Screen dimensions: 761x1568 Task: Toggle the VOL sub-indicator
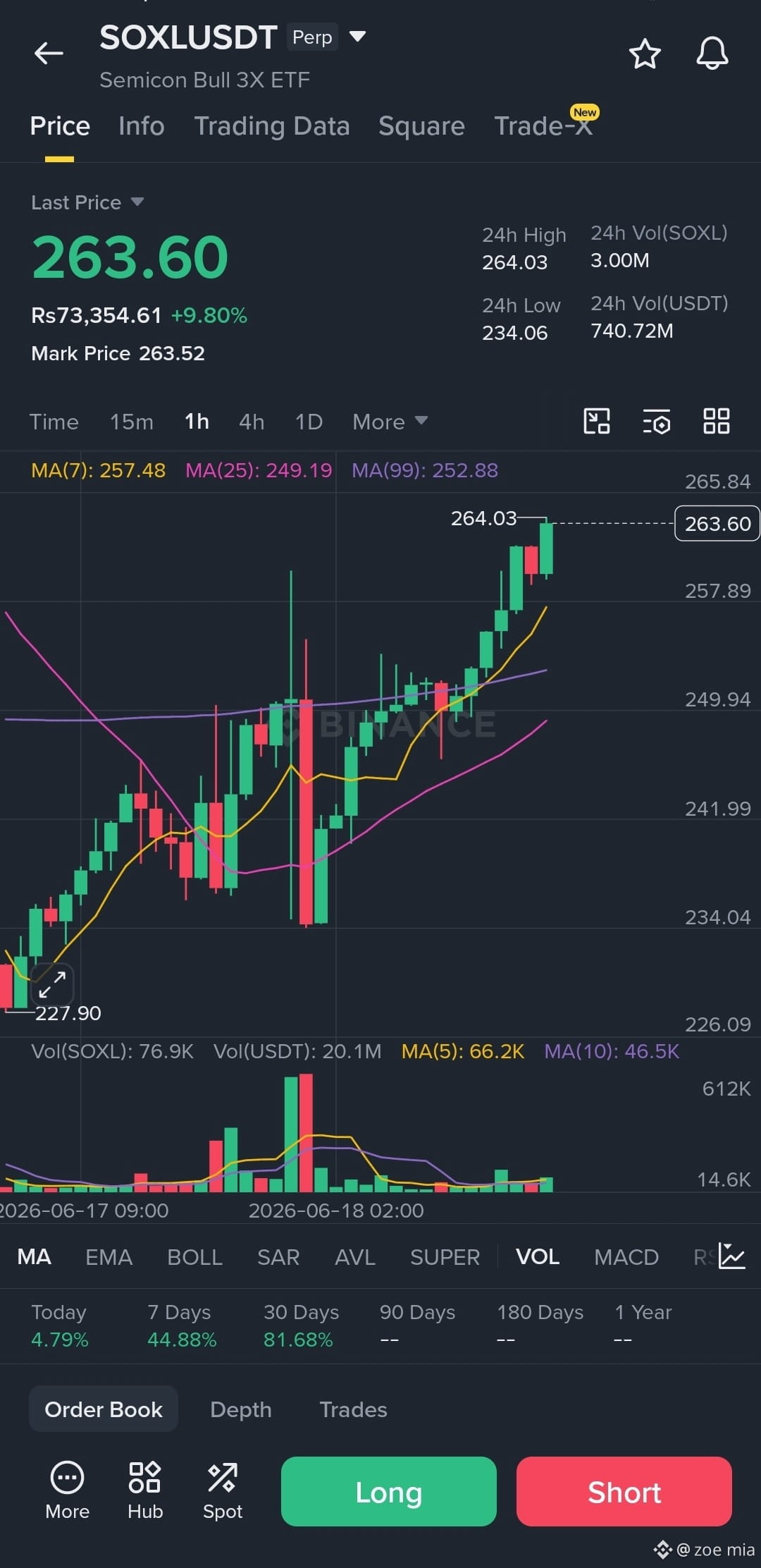[x=538, y=1256]
